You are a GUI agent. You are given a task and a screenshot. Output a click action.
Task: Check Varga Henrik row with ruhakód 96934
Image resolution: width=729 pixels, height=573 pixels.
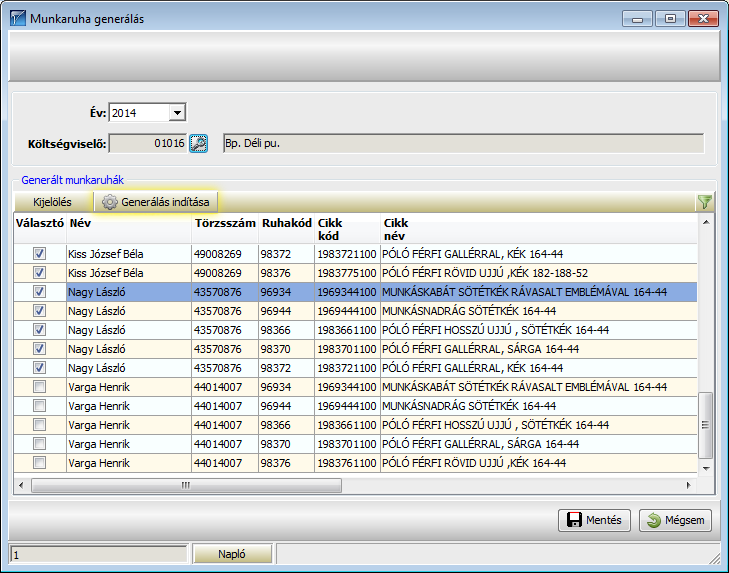coord(40,387)
